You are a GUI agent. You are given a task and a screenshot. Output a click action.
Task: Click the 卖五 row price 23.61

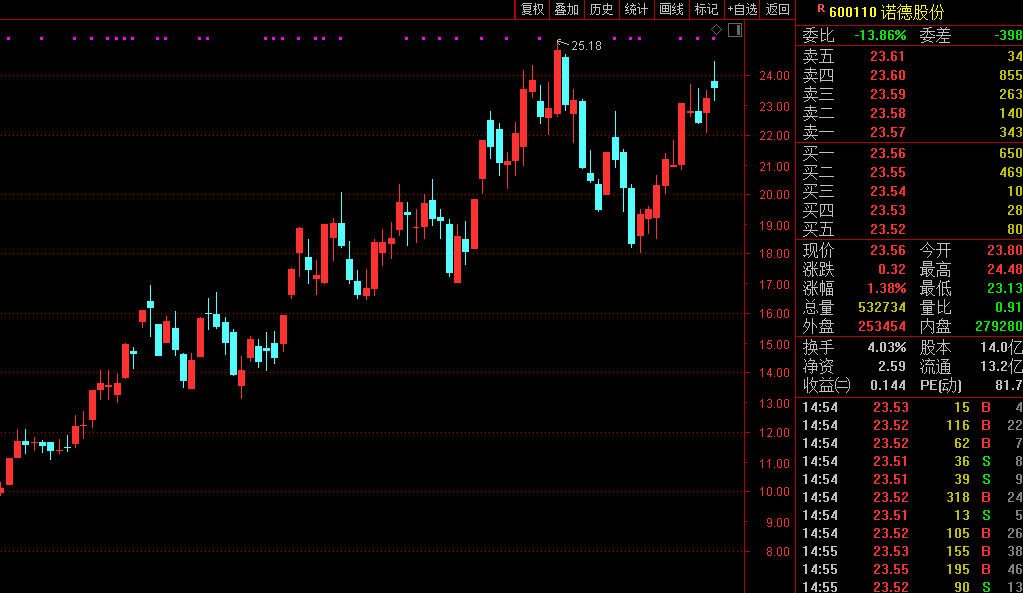pyautogui.click(x=887, y=57)
